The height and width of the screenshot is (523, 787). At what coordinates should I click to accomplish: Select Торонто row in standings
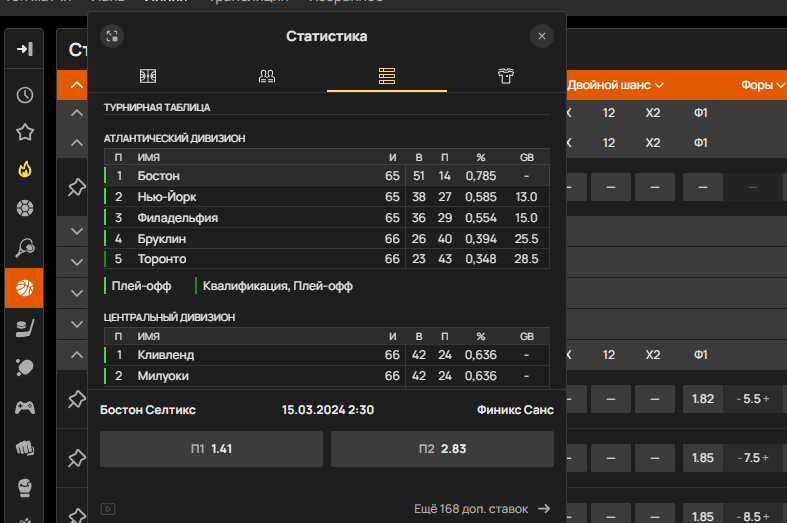click(327, 259)
